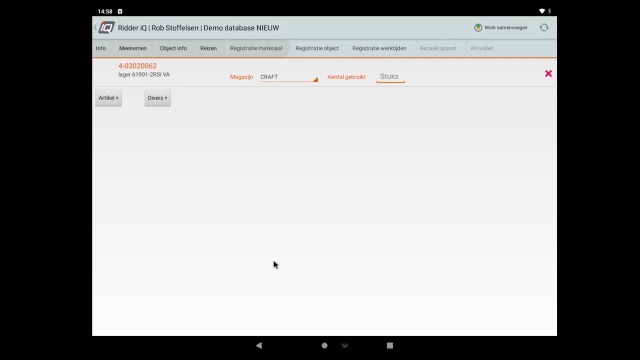Select the Reizen tab
Image resolution: width=640 pixels, height=360 pixels.
[209, 48]
